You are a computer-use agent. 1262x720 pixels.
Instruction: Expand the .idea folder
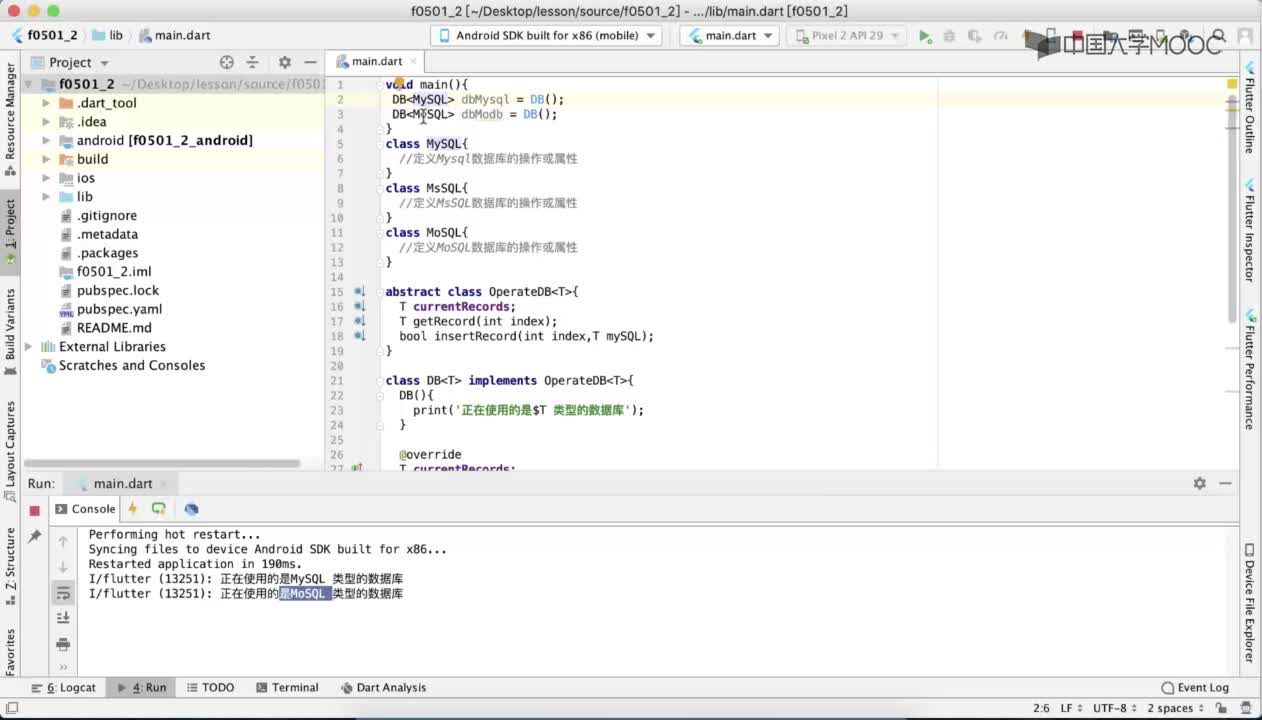[x=46, y=122]
